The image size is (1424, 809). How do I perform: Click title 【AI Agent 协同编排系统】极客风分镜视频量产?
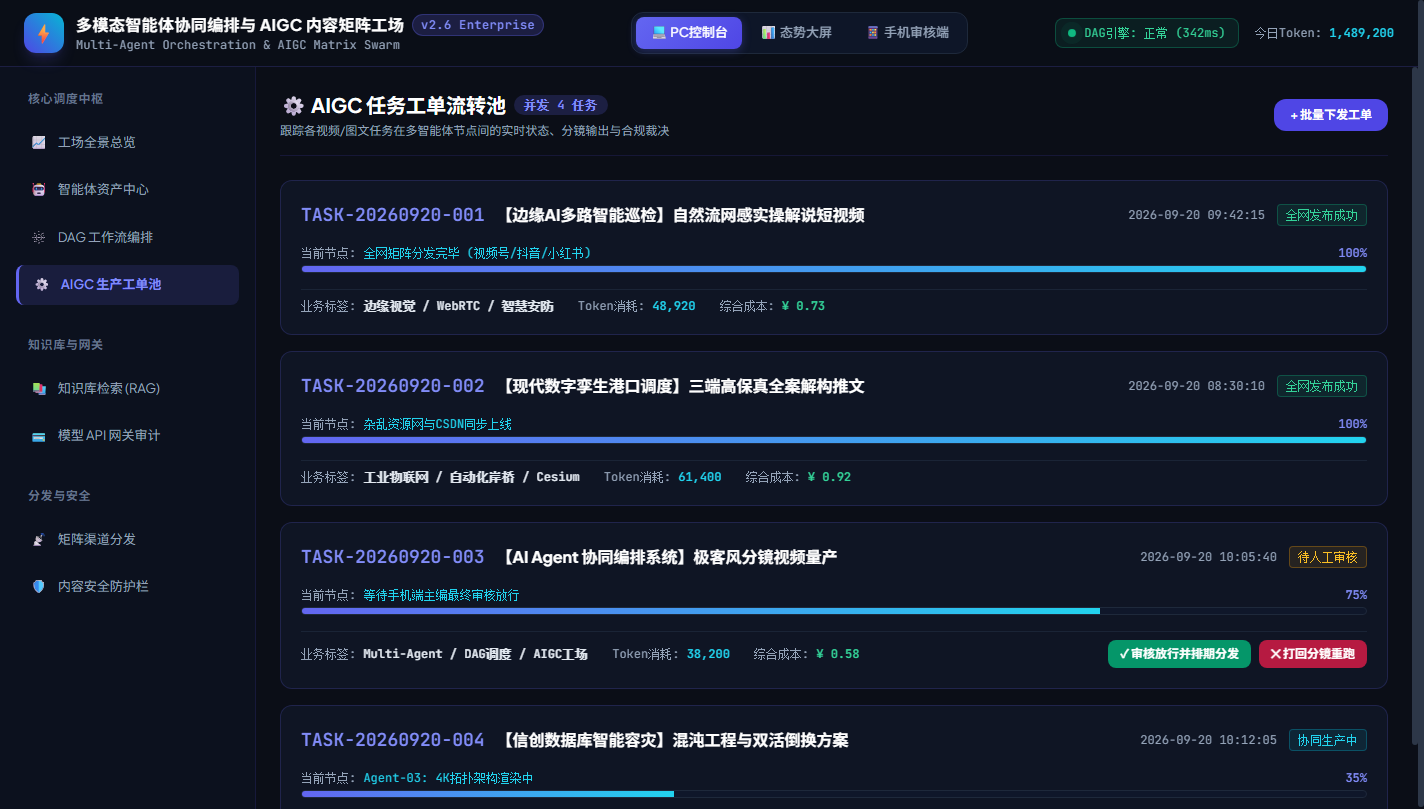pos(667,557)
